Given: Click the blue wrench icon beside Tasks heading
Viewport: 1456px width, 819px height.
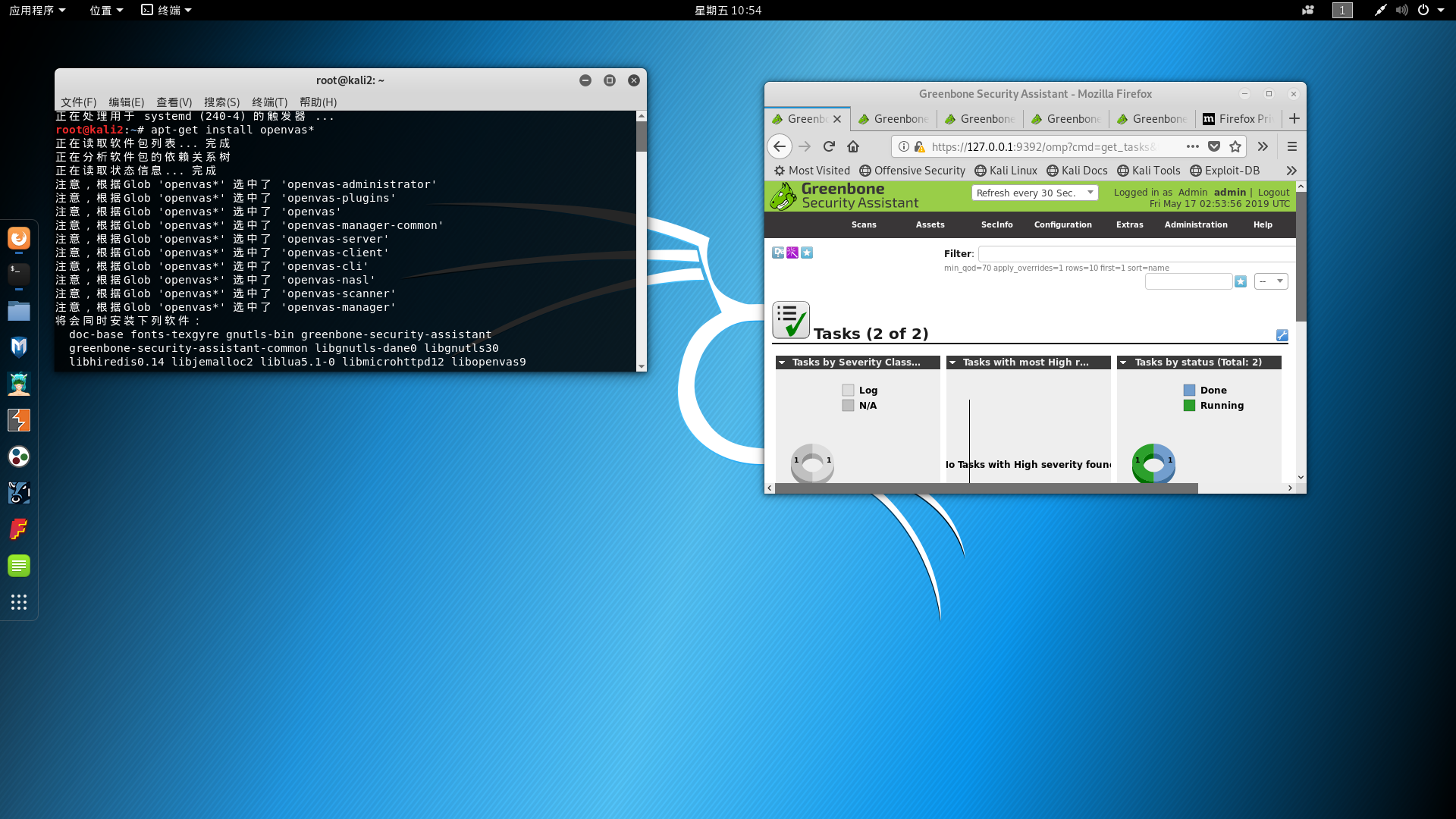Looking at the screenshot, I should (1282, 335).
